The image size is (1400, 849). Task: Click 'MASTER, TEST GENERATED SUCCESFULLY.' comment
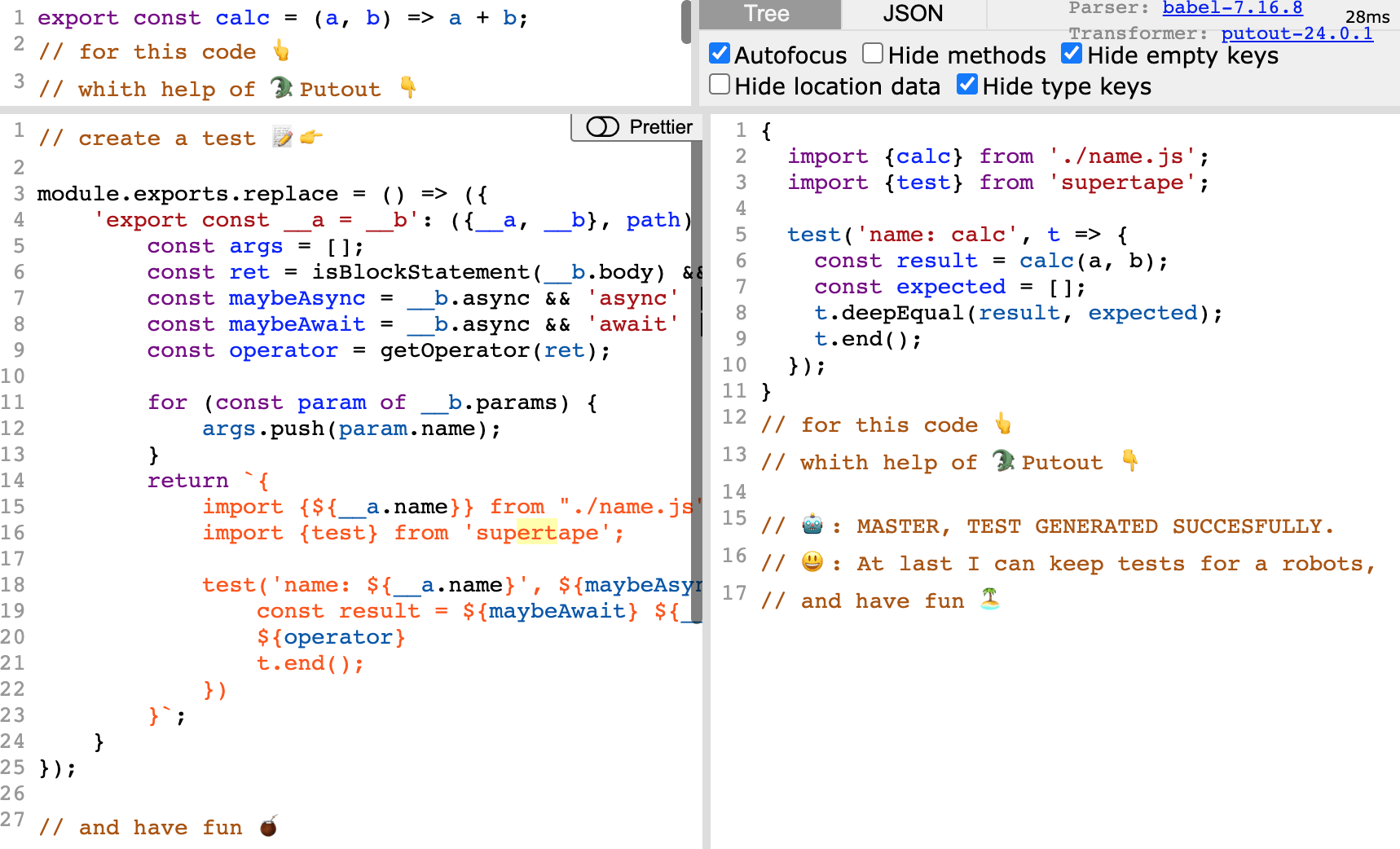click(1095, 526)
